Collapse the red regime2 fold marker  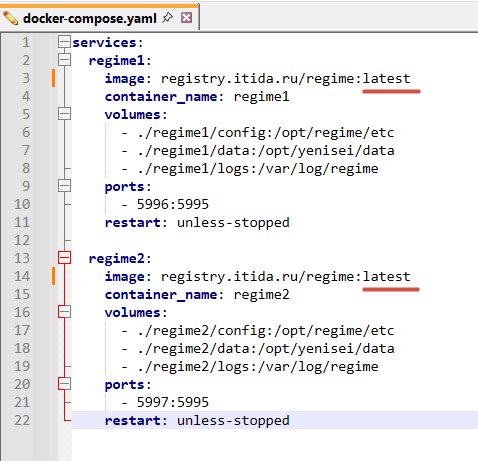pos(64,258)
